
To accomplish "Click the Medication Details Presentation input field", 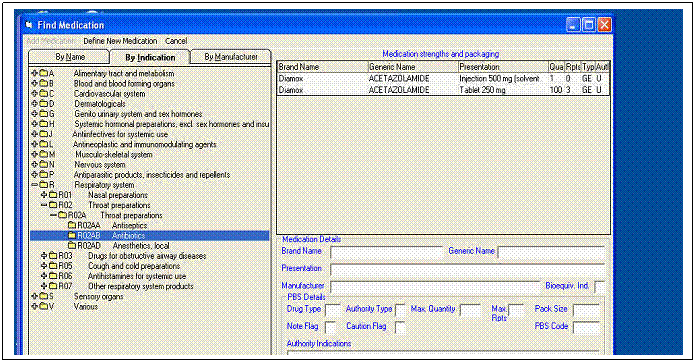I will [x=468, y=269].
